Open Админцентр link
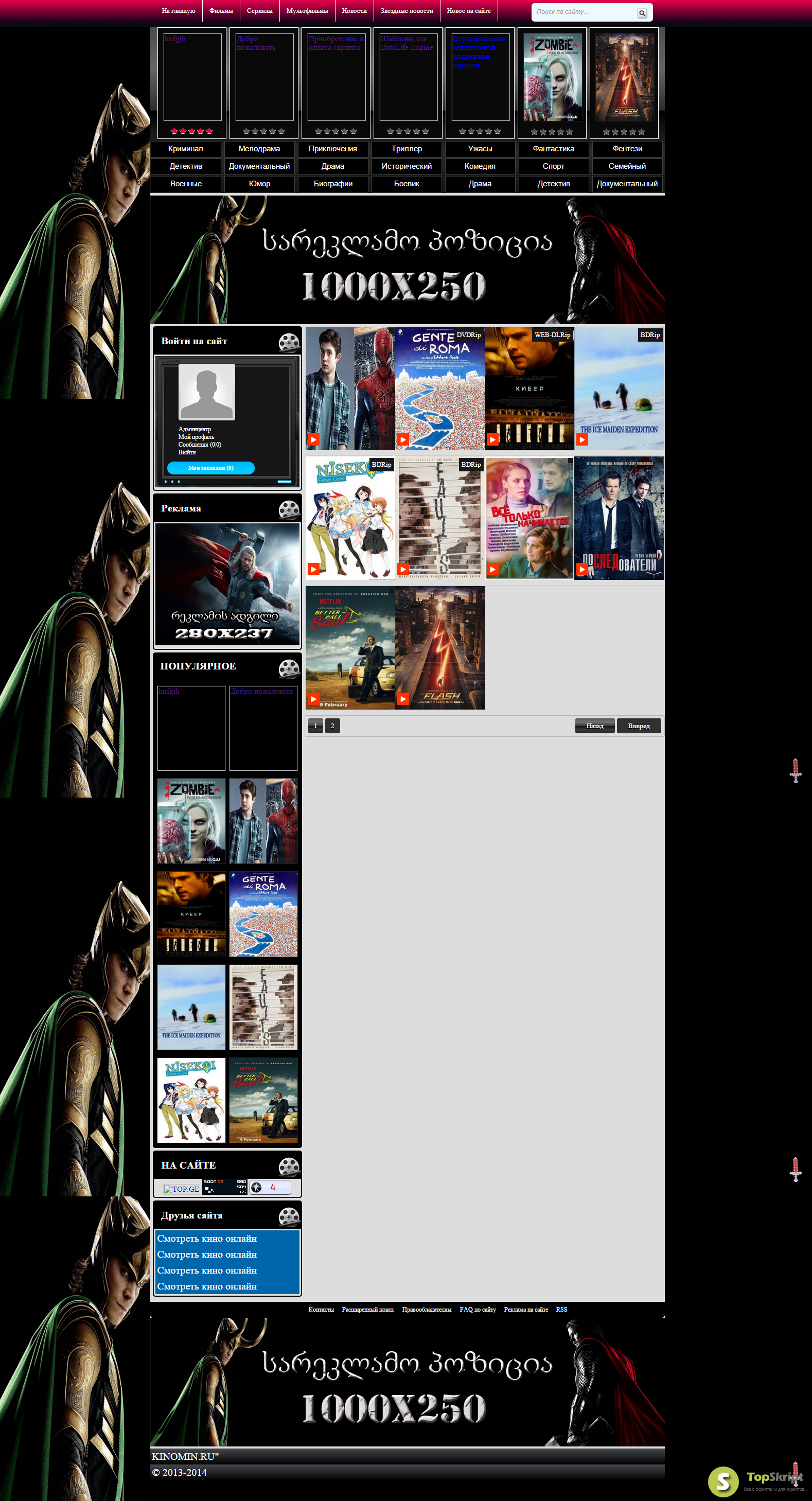 click(195, 429)
